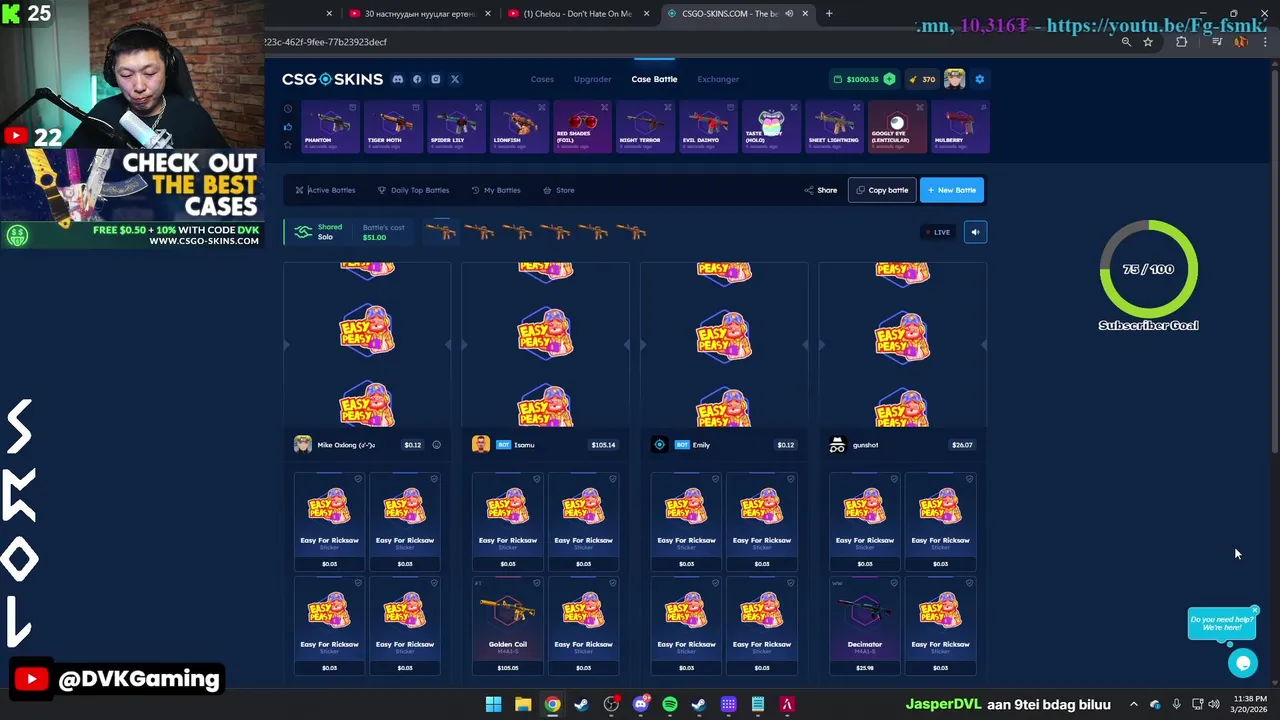Click the Share button
Screen dimensions: 1280x720
(821, 190)
